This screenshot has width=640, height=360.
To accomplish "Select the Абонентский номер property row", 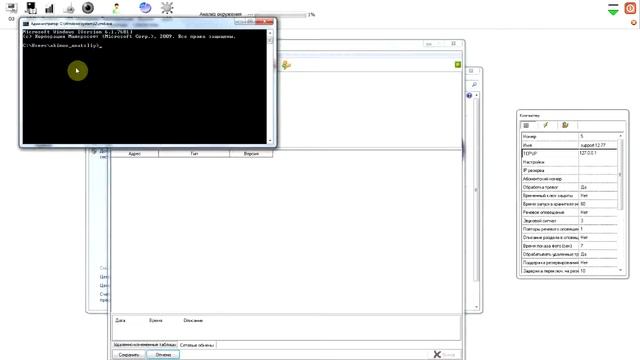I will coord(569,179).
